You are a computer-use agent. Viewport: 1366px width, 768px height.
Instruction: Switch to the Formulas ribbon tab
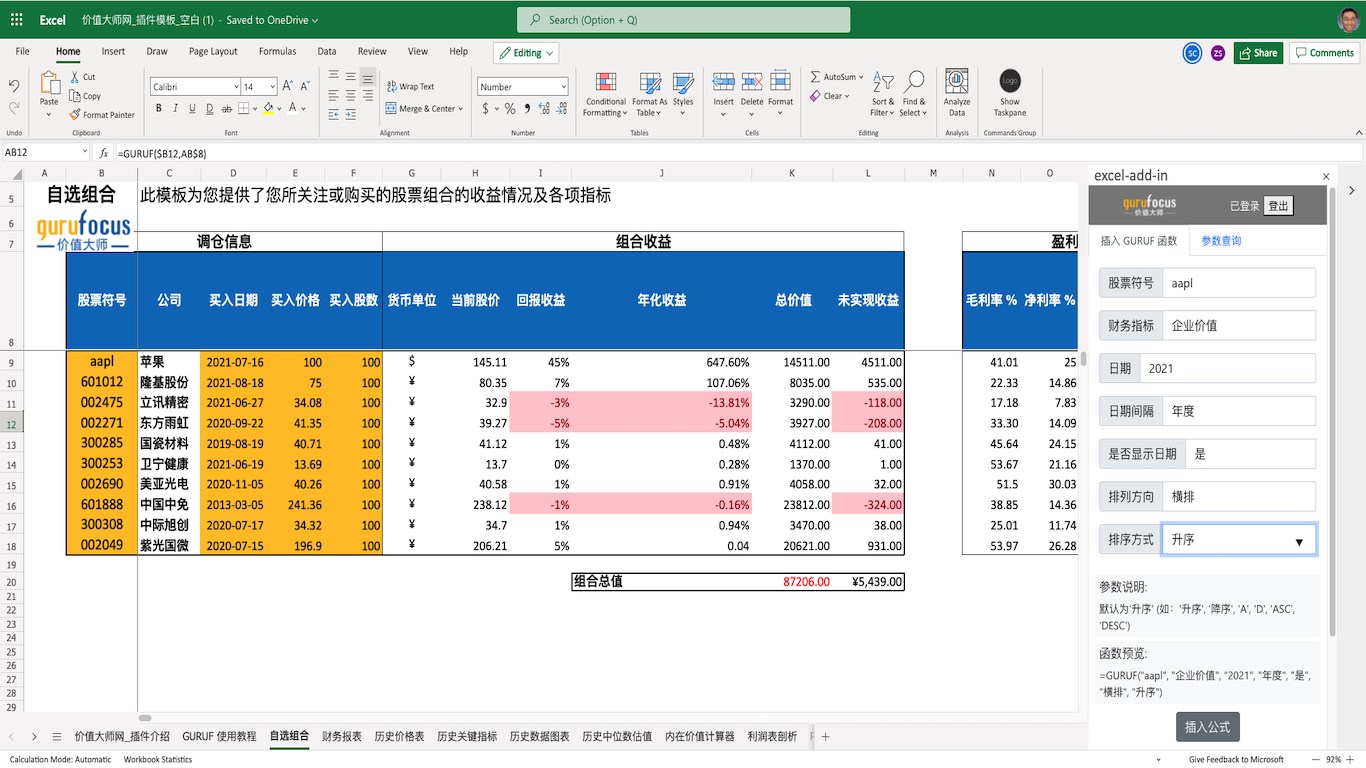pos(277,52)
